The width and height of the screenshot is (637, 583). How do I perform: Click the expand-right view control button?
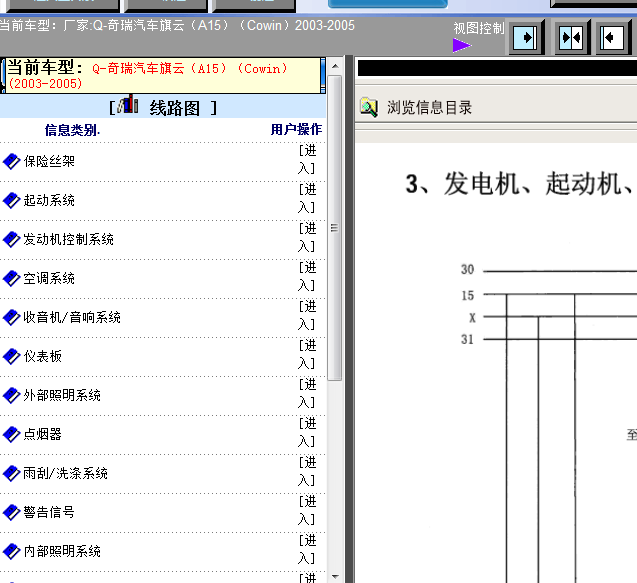(x=524, y=38)
